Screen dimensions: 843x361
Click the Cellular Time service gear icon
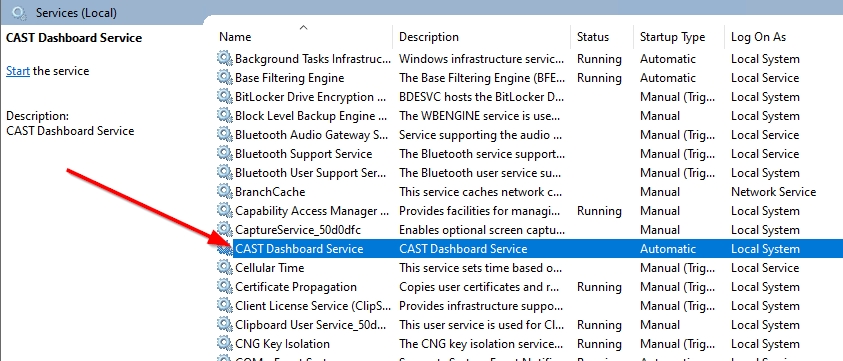pos(225,268)
